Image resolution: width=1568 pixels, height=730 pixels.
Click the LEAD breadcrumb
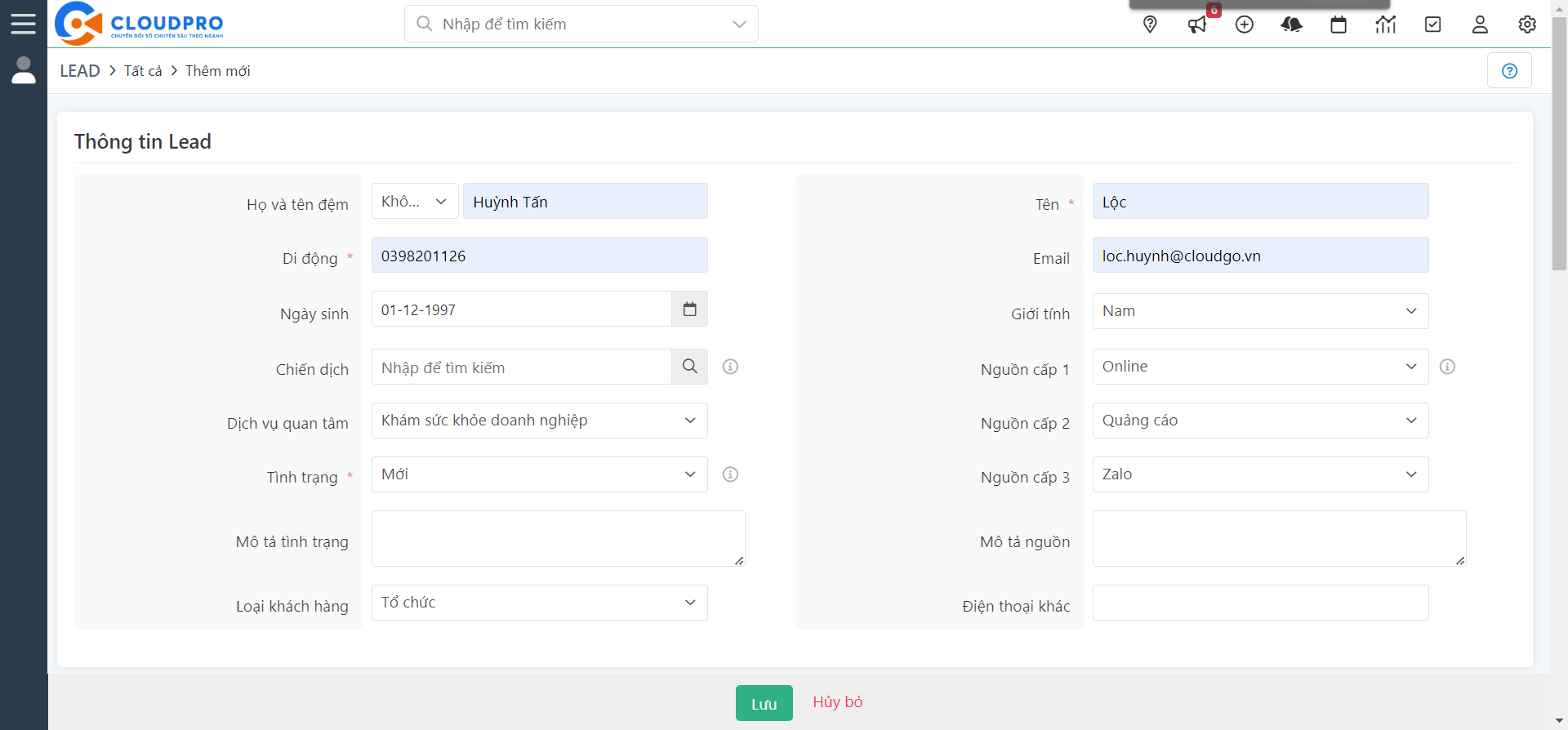(80, 71)
